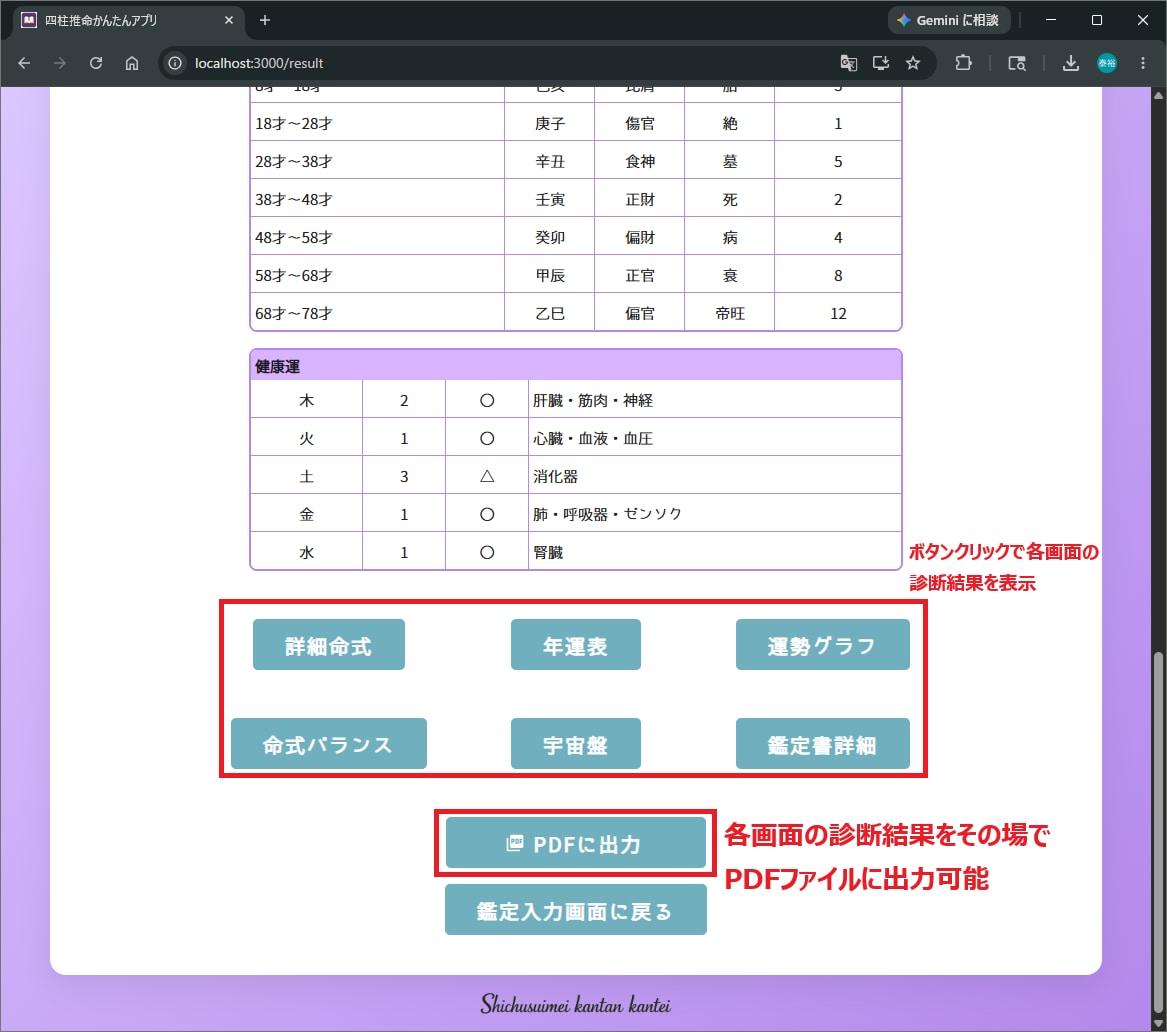Click the 木 element cell
1167x1032 pixels.
point(307,400)
